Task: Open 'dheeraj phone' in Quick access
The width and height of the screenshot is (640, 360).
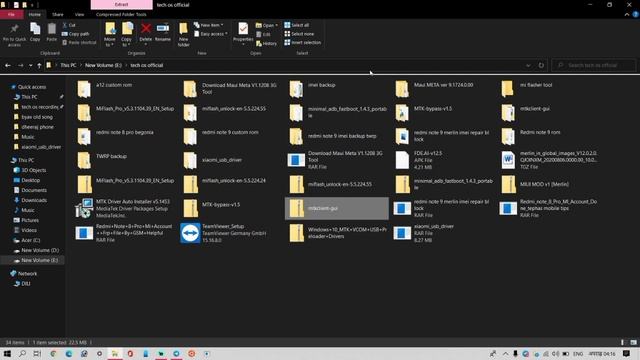Action: click(x=37, y=127)
